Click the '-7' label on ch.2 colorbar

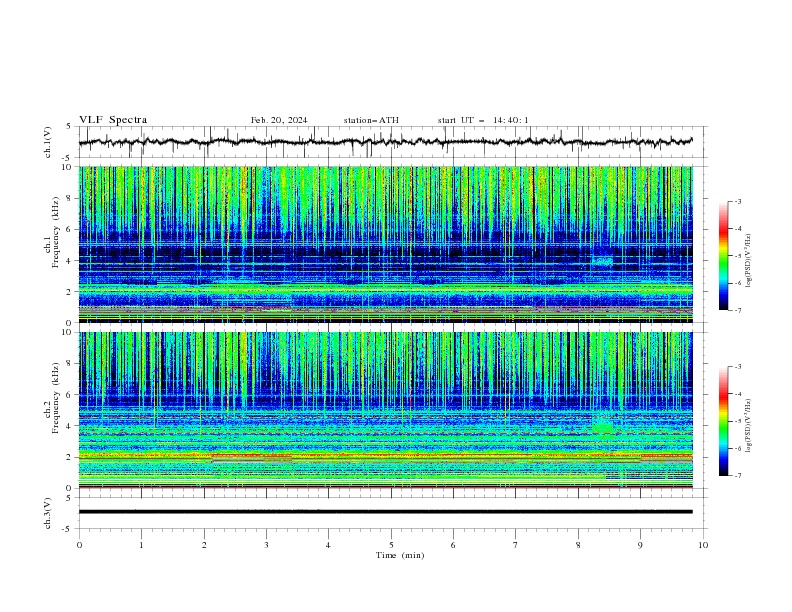pos(738,476)
